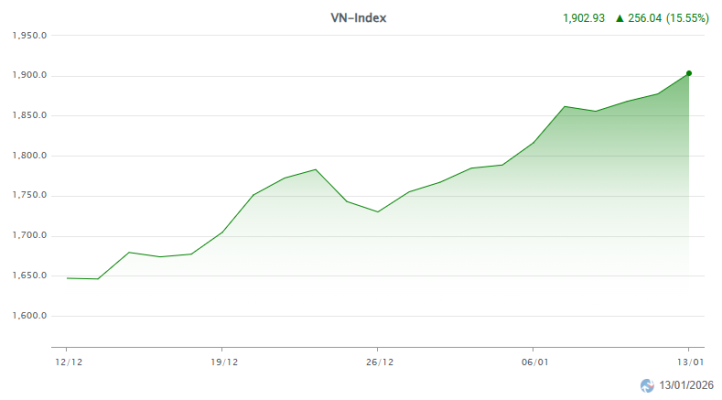Click the line's data point at 06/01
722x400 pixels.
(533, 142)
